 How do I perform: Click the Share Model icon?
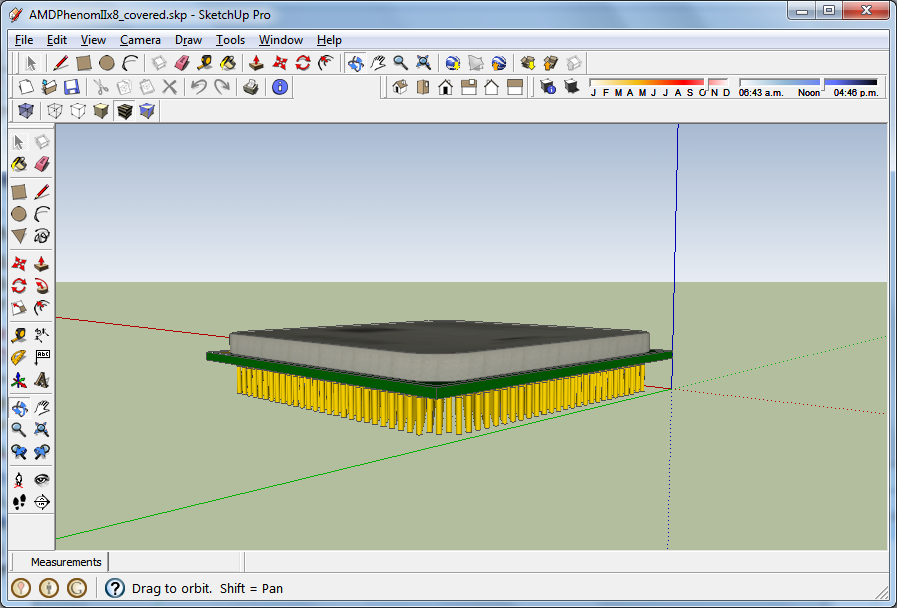550,63
